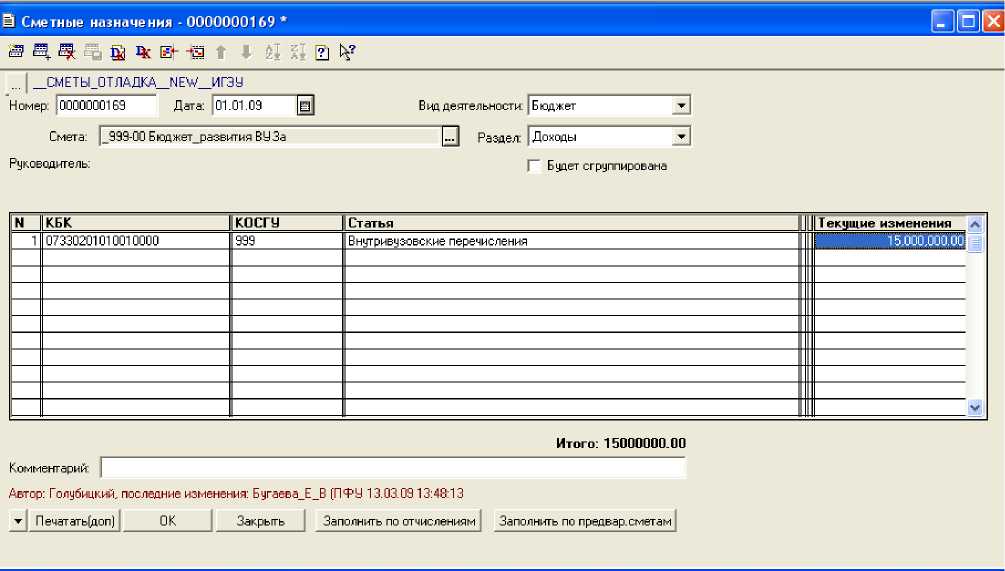This screenshot has height=571, width=1005.
Task: Click the move row down arrow icon
Action: (246, 52)
